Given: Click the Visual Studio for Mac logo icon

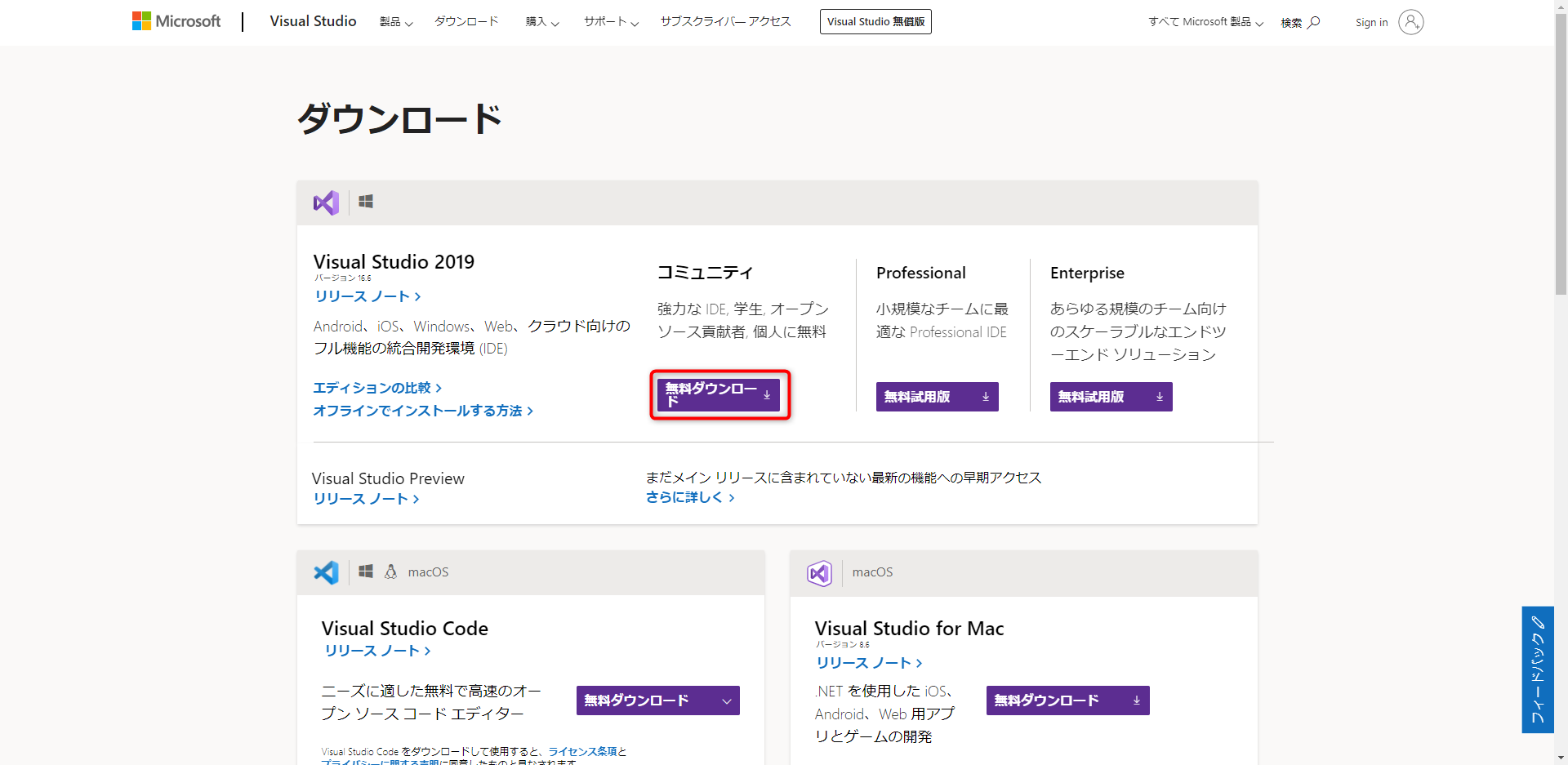Looking at the screenshot, I should [819, 573].
